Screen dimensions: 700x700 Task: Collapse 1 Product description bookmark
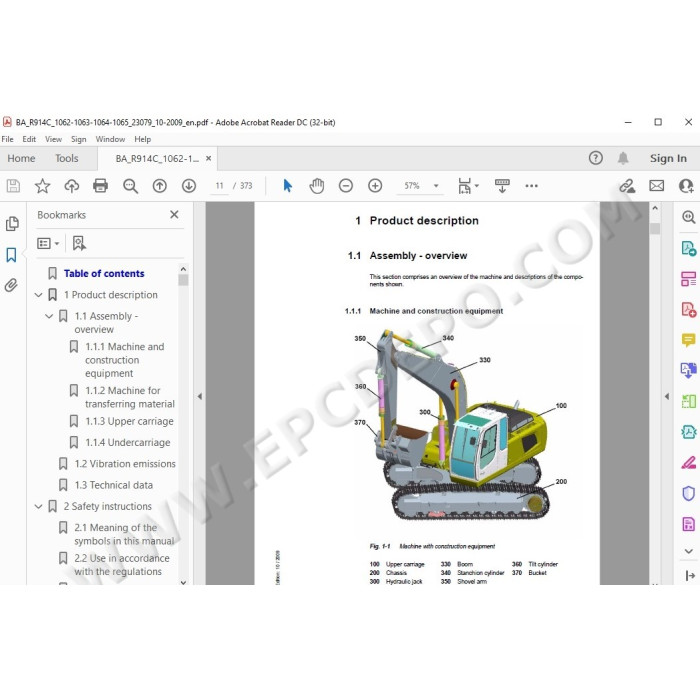pyautogui.click(x=38, y=295)
